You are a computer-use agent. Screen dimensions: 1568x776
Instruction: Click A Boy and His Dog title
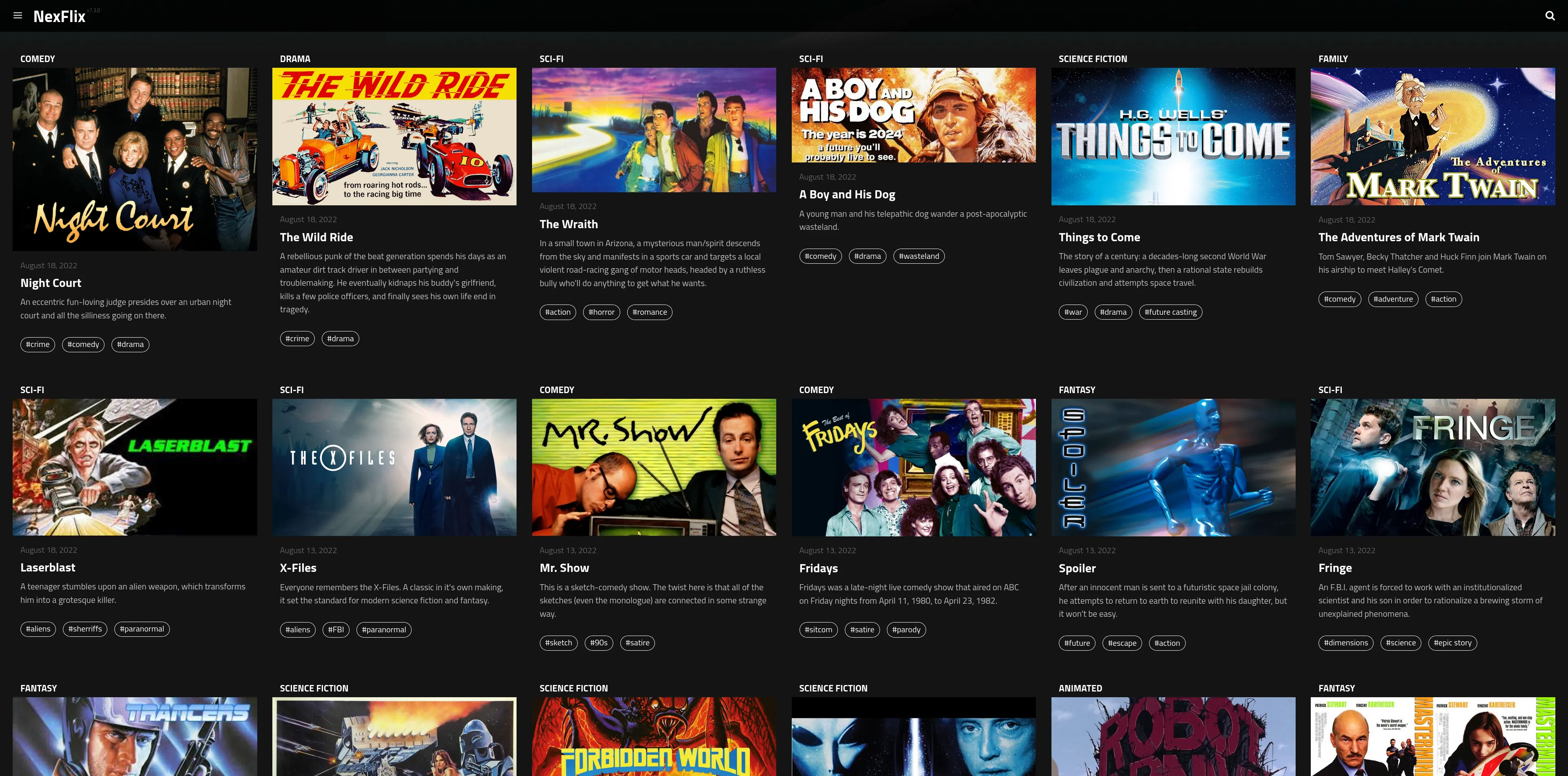pyautogui.click(x=847, y=195)
